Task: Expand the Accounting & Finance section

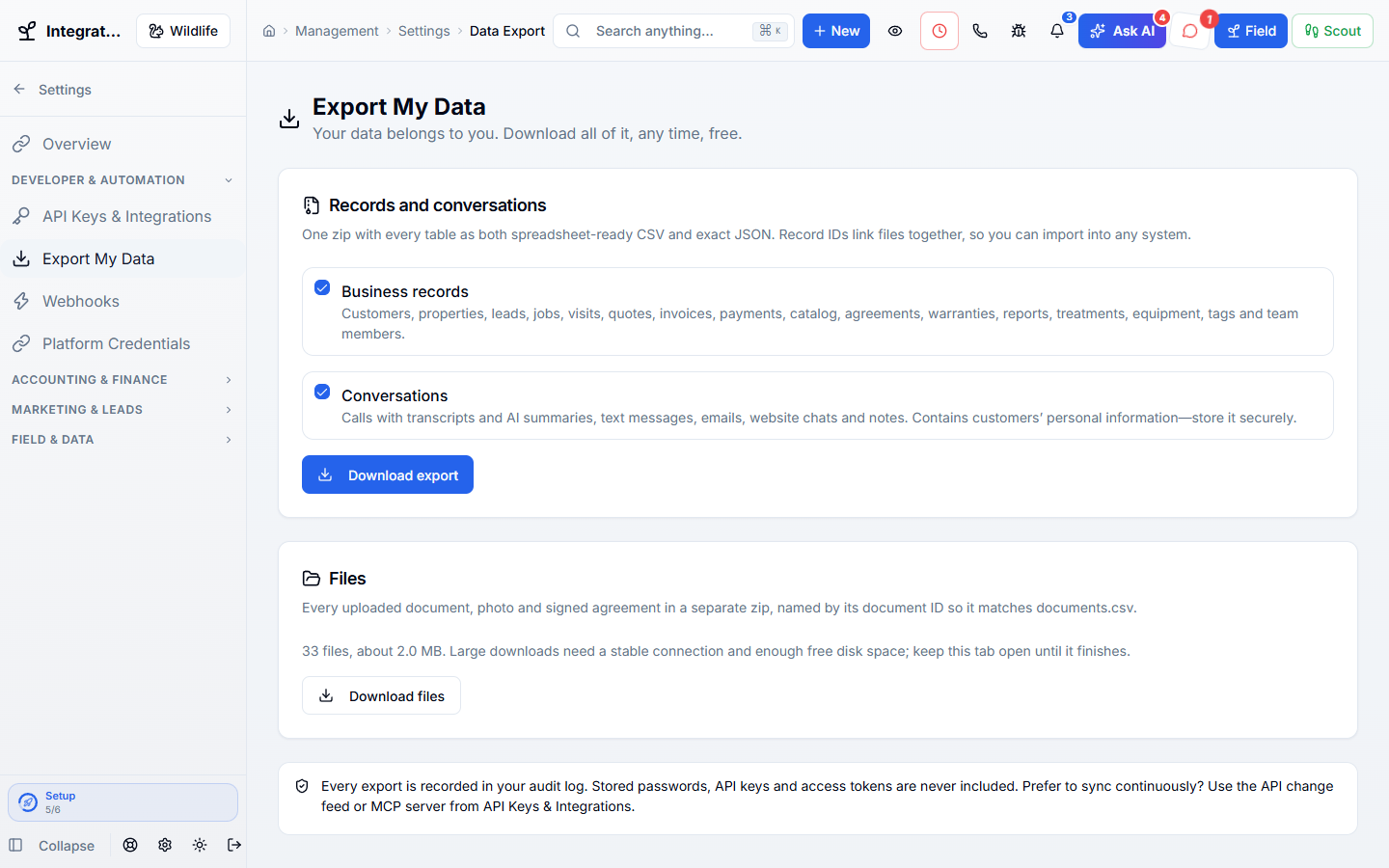Action: 123,380
